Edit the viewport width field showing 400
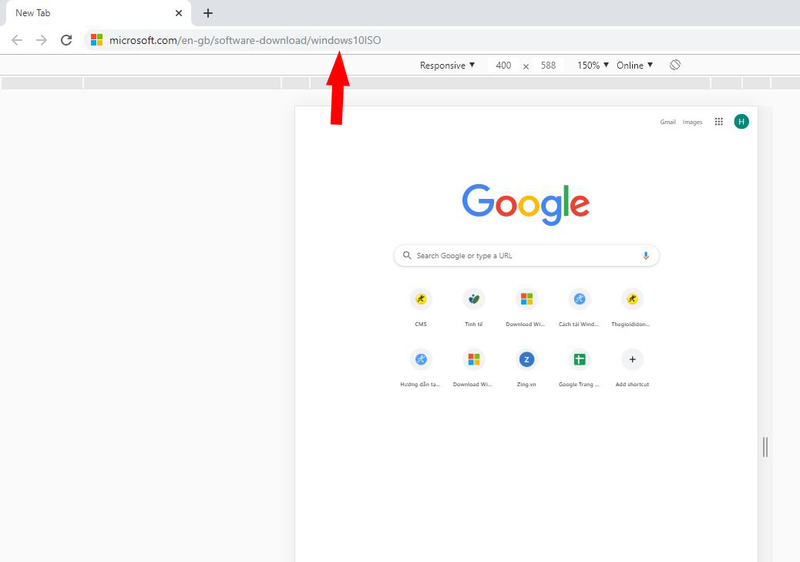 tap(503, 65)
